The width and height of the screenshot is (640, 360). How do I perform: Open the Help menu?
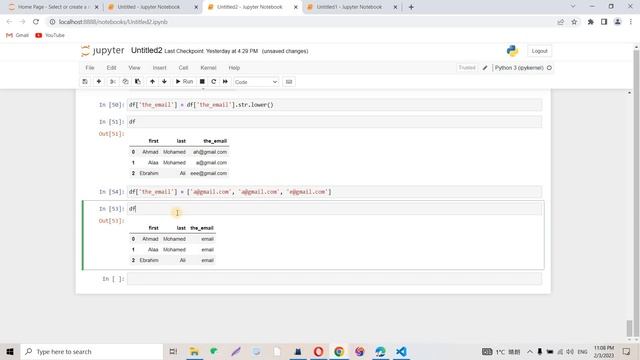click(x=234, y=68)
